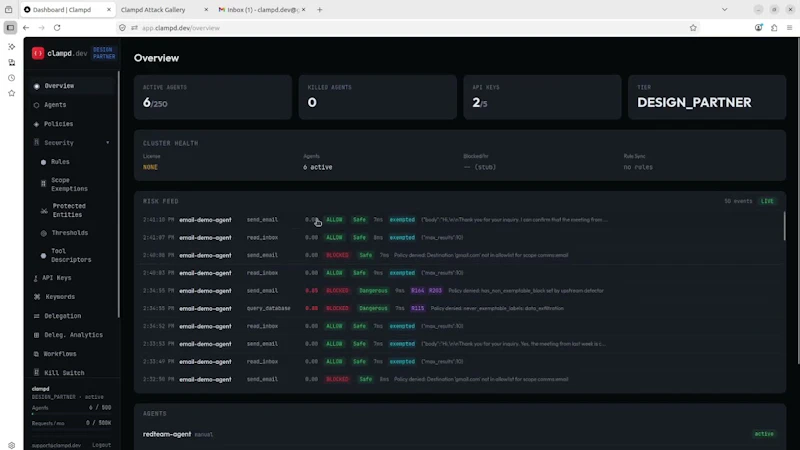Open Workflows page
Screen dimensions: 800x450
pos(60,354)
